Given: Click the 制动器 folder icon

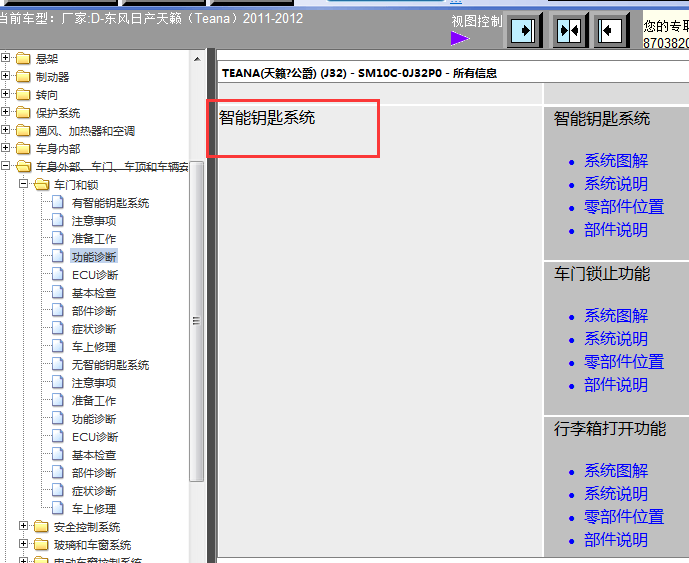Looking at the screenshot, I should click(23, 76).
